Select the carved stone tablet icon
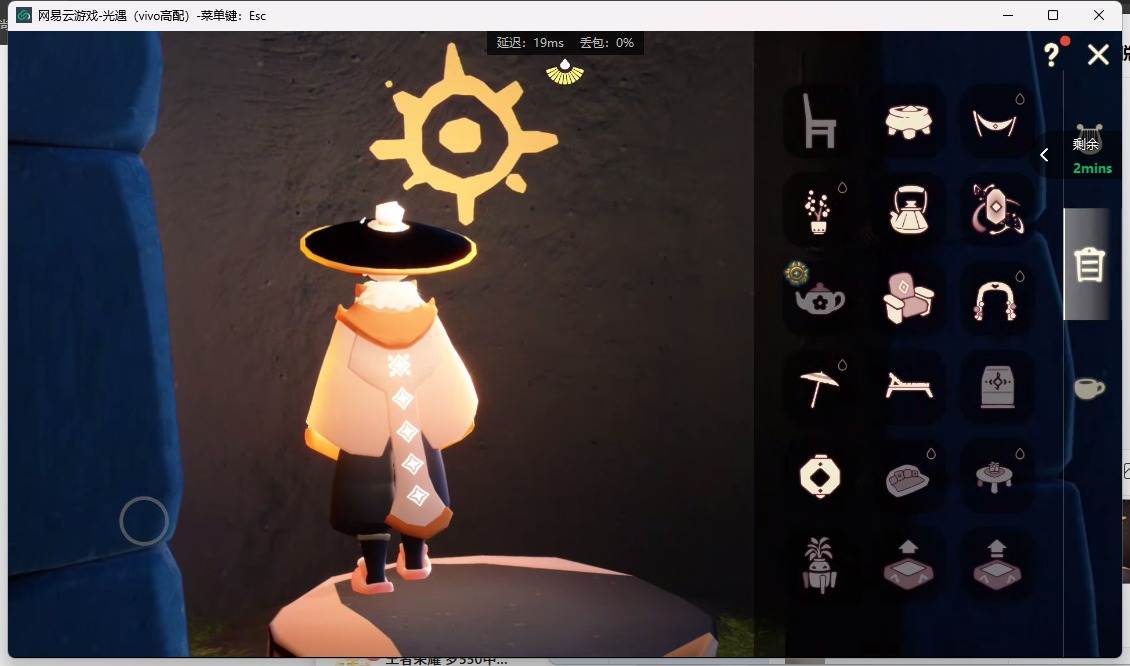The image size is (1130, 666). pos(997,387)
